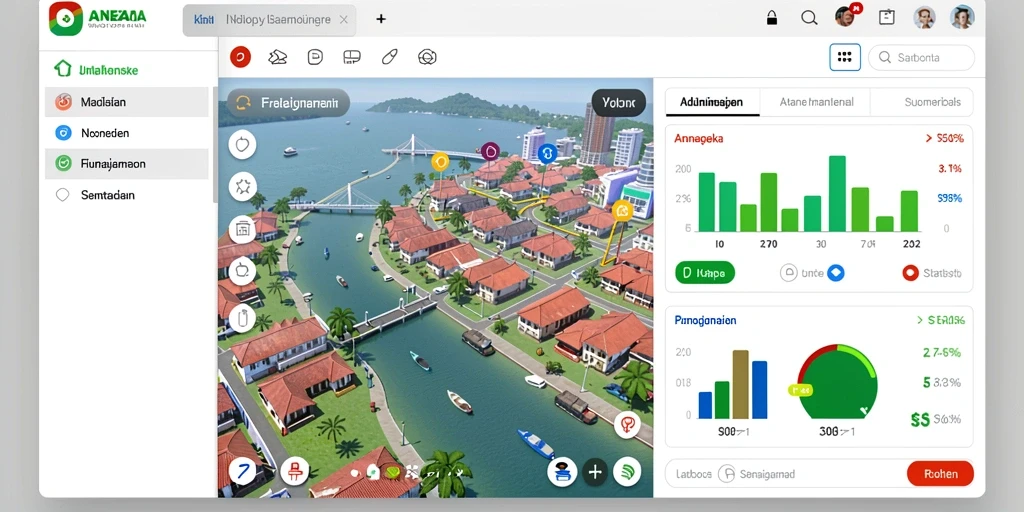Expand the Annageka percentage chevron
Image resolution: width=1024 pixels, height=512 pixels.
(929, 138)
